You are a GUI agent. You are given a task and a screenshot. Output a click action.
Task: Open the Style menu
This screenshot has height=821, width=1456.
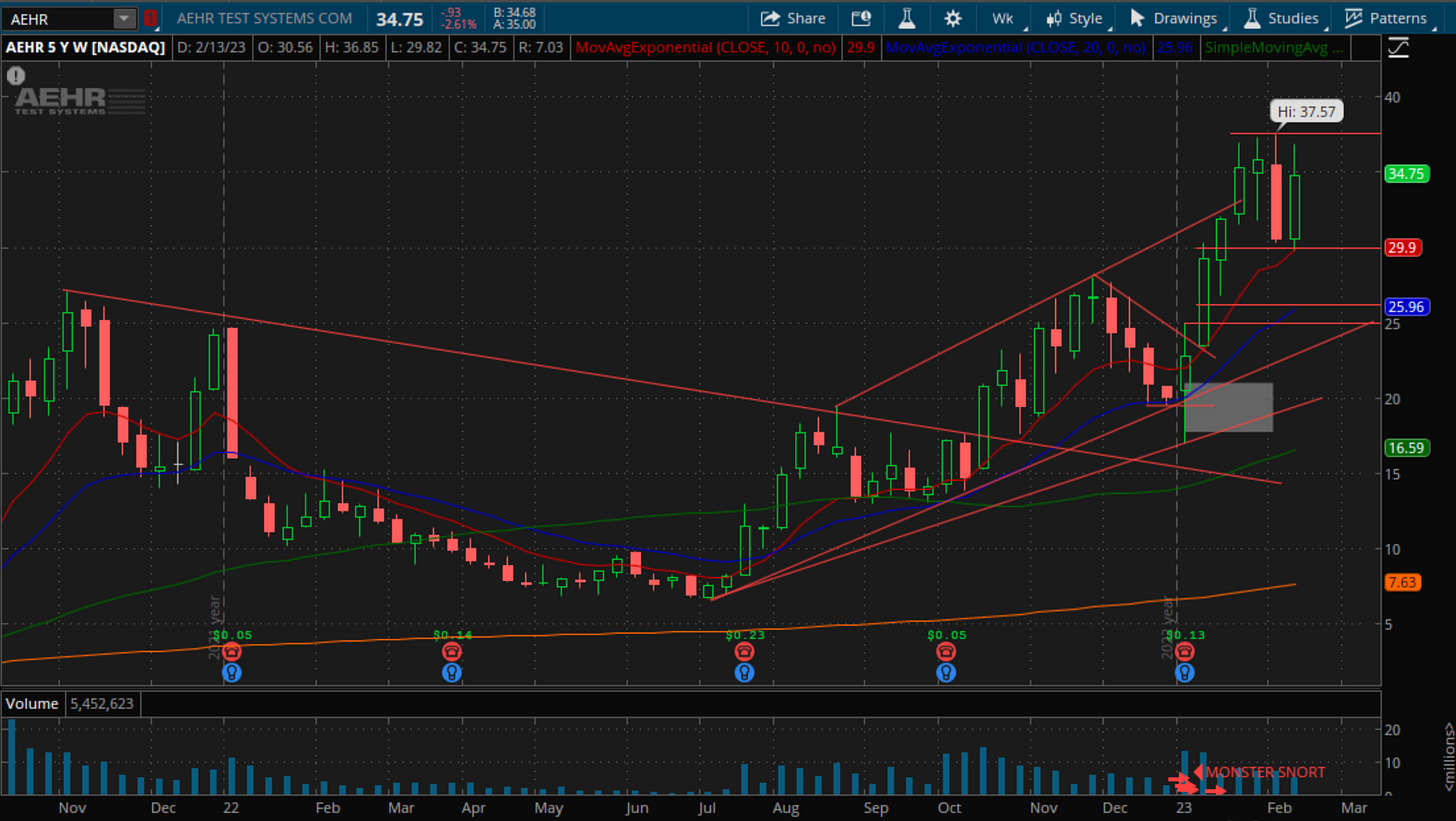tap(1074, 18)
